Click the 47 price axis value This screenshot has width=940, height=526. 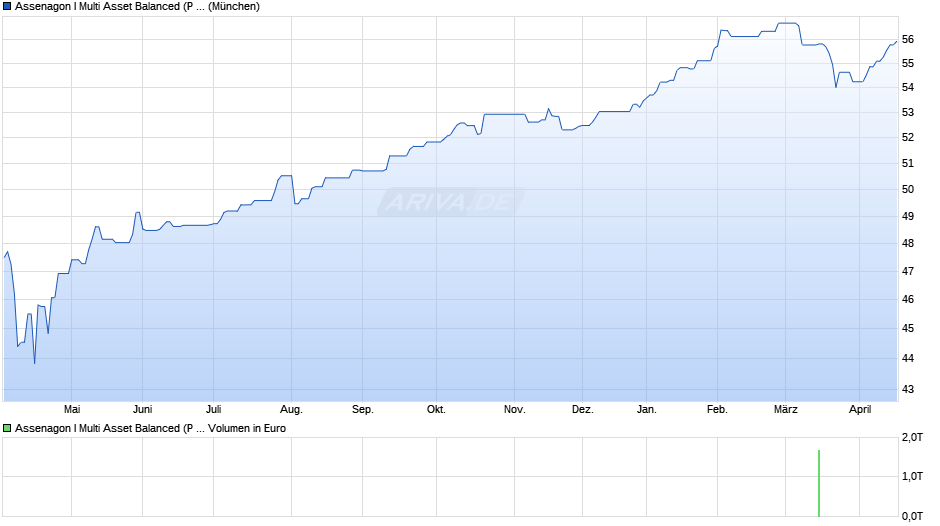908,272
